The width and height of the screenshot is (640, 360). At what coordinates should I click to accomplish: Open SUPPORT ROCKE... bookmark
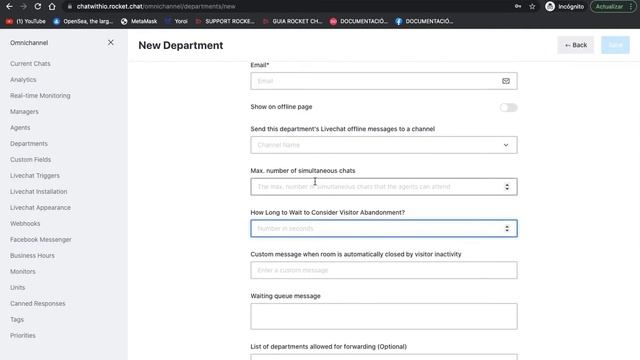[225, 21]
